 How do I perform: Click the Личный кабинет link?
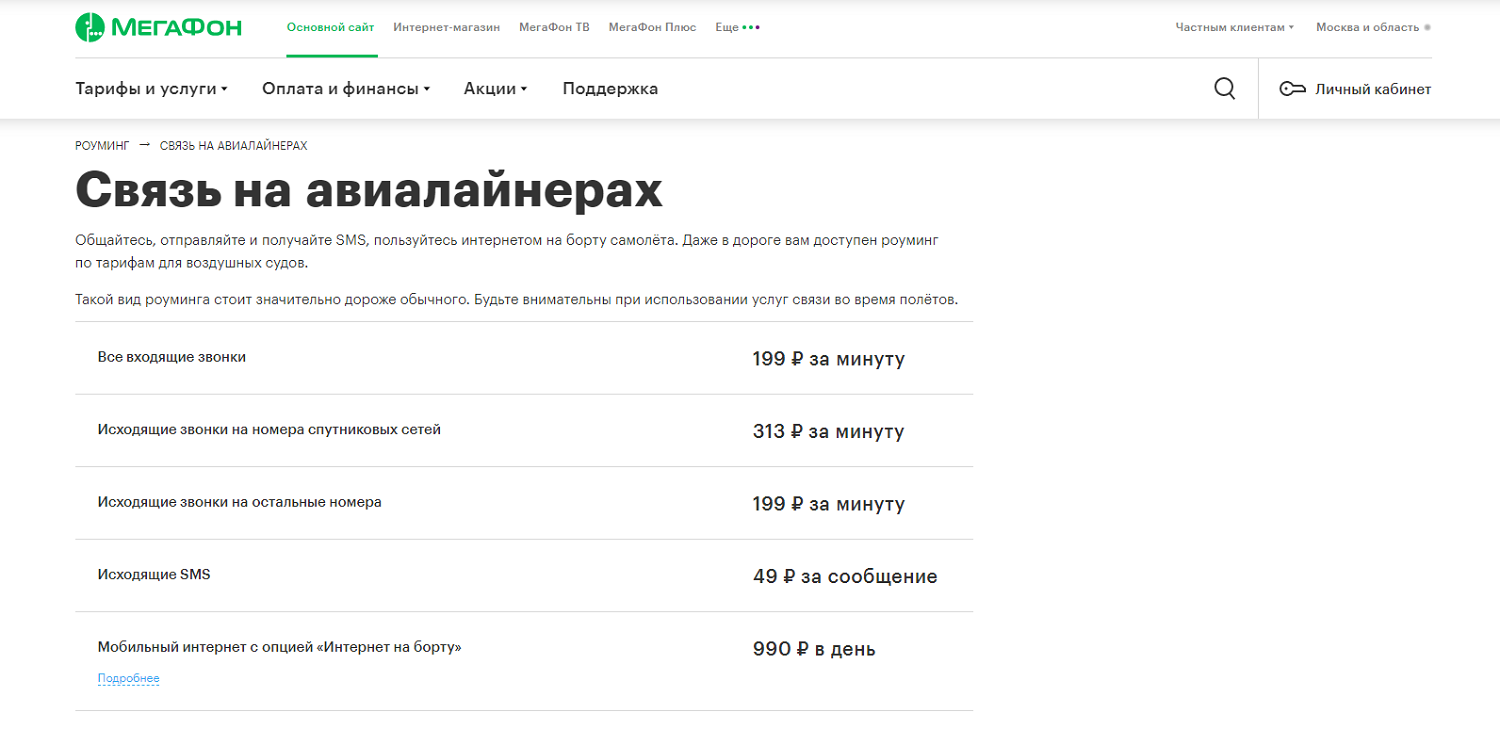coord(1373,89)
